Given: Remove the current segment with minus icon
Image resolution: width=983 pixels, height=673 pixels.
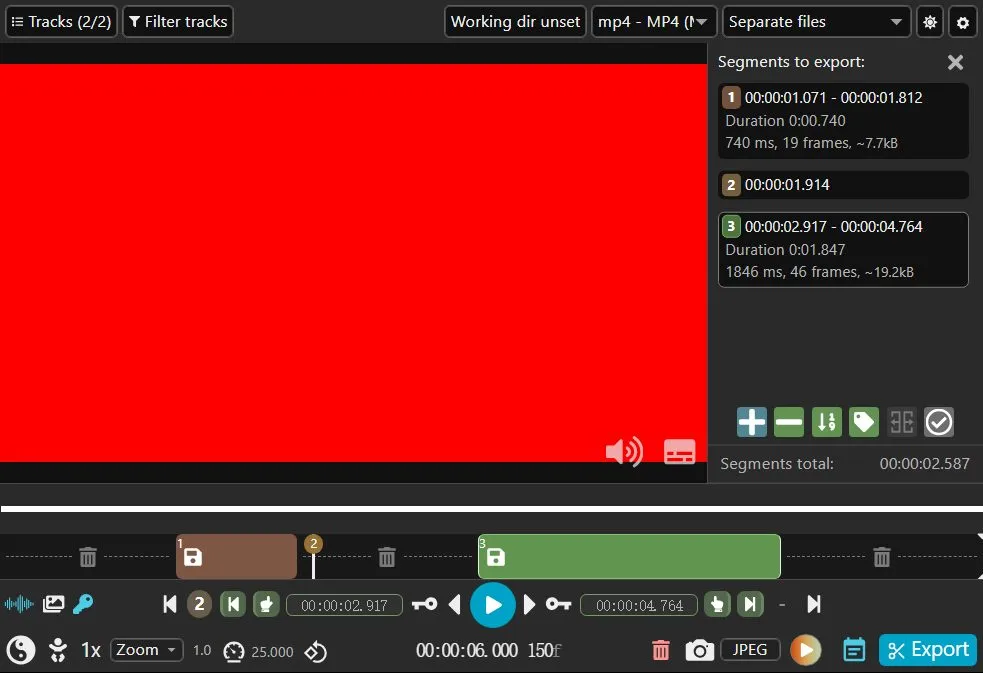Looking at the screenshot, I should (789, 422).
